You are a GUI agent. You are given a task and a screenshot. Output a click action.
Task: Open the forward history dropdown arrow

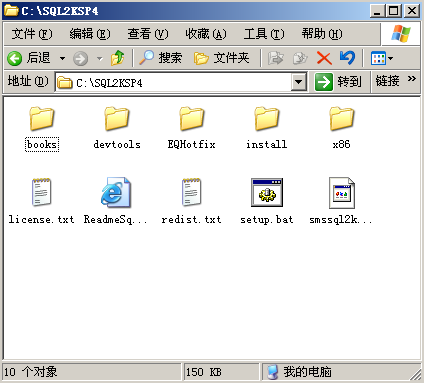pos(100,59)
